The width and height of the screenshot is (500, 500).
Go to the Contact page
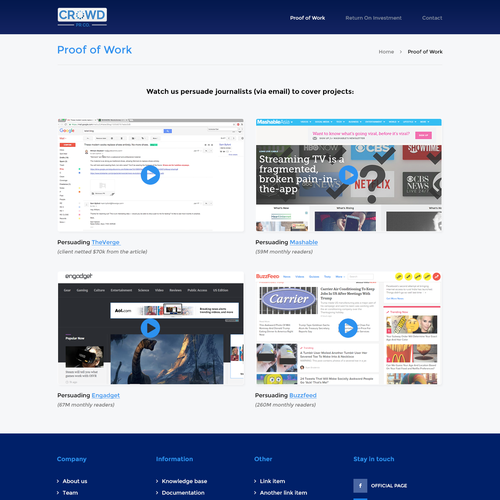click(x=432, y=18)
